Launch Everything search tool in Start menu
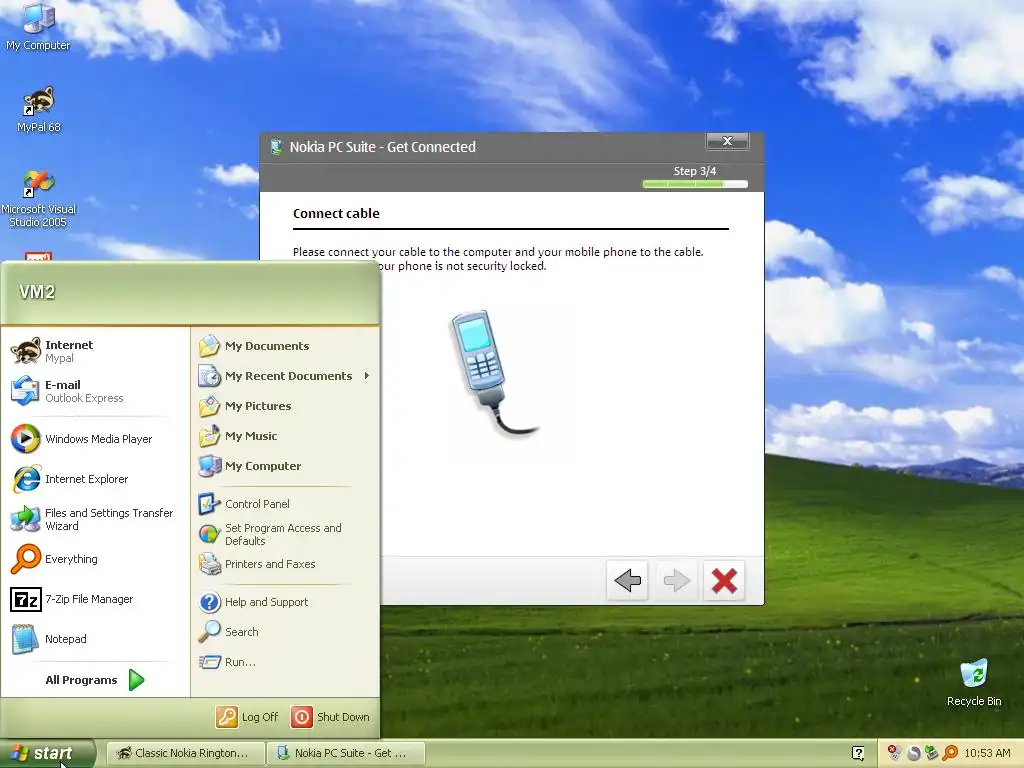1024x768 pixels. pos(95,559)
